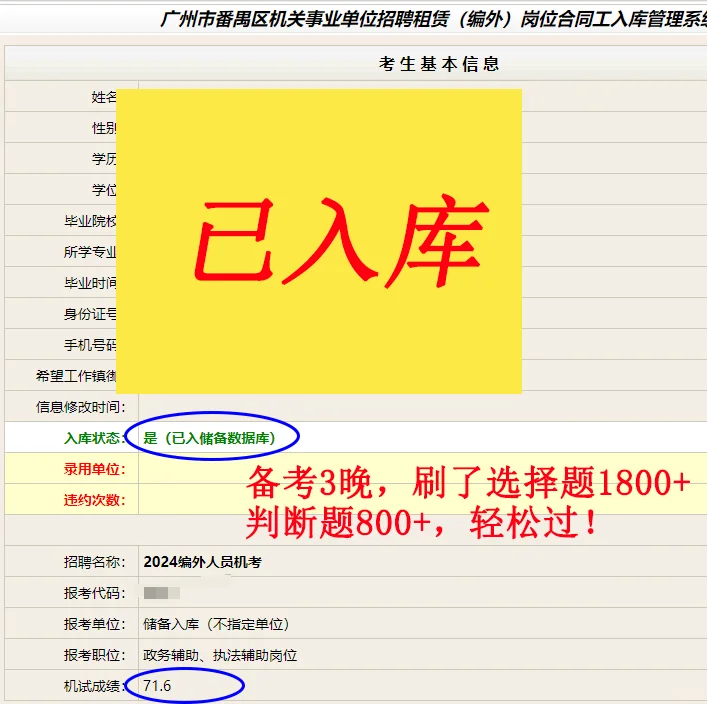Viewport: 707px width, 704px height.
Task: Click the '希望工作镇街' row label
Action: [x=76, y=376]
